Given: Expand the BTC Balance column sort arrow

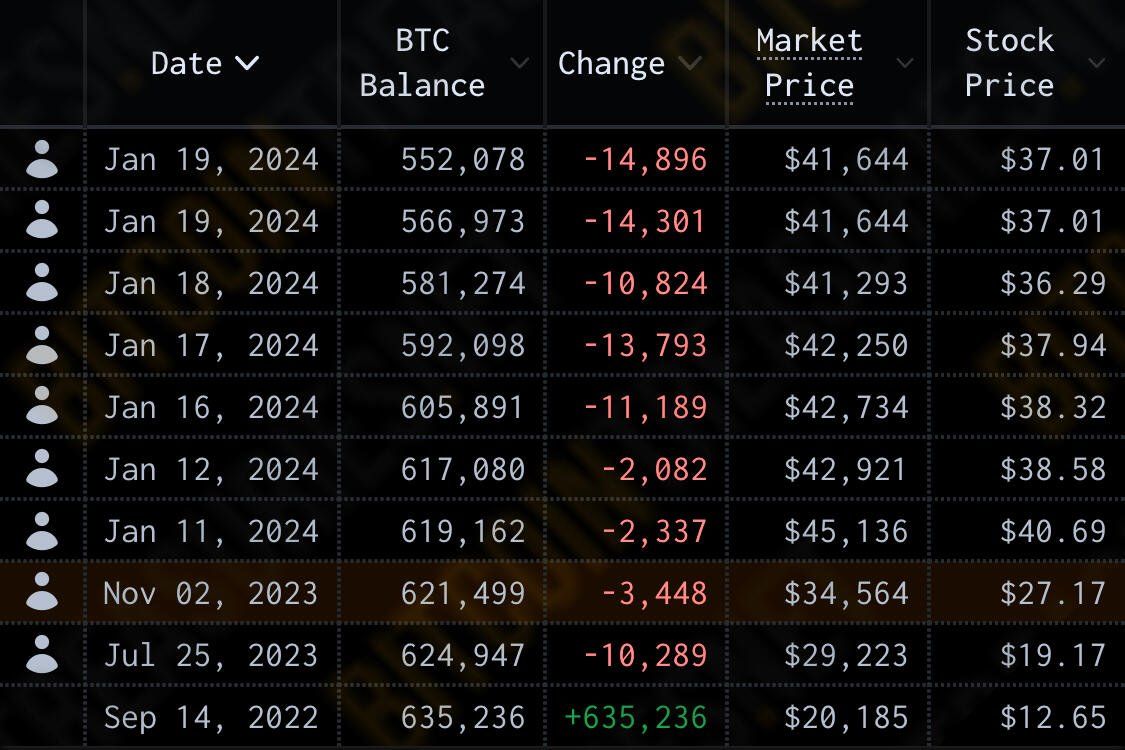Looking at the screenshot, I should click(x=519, y=63).
